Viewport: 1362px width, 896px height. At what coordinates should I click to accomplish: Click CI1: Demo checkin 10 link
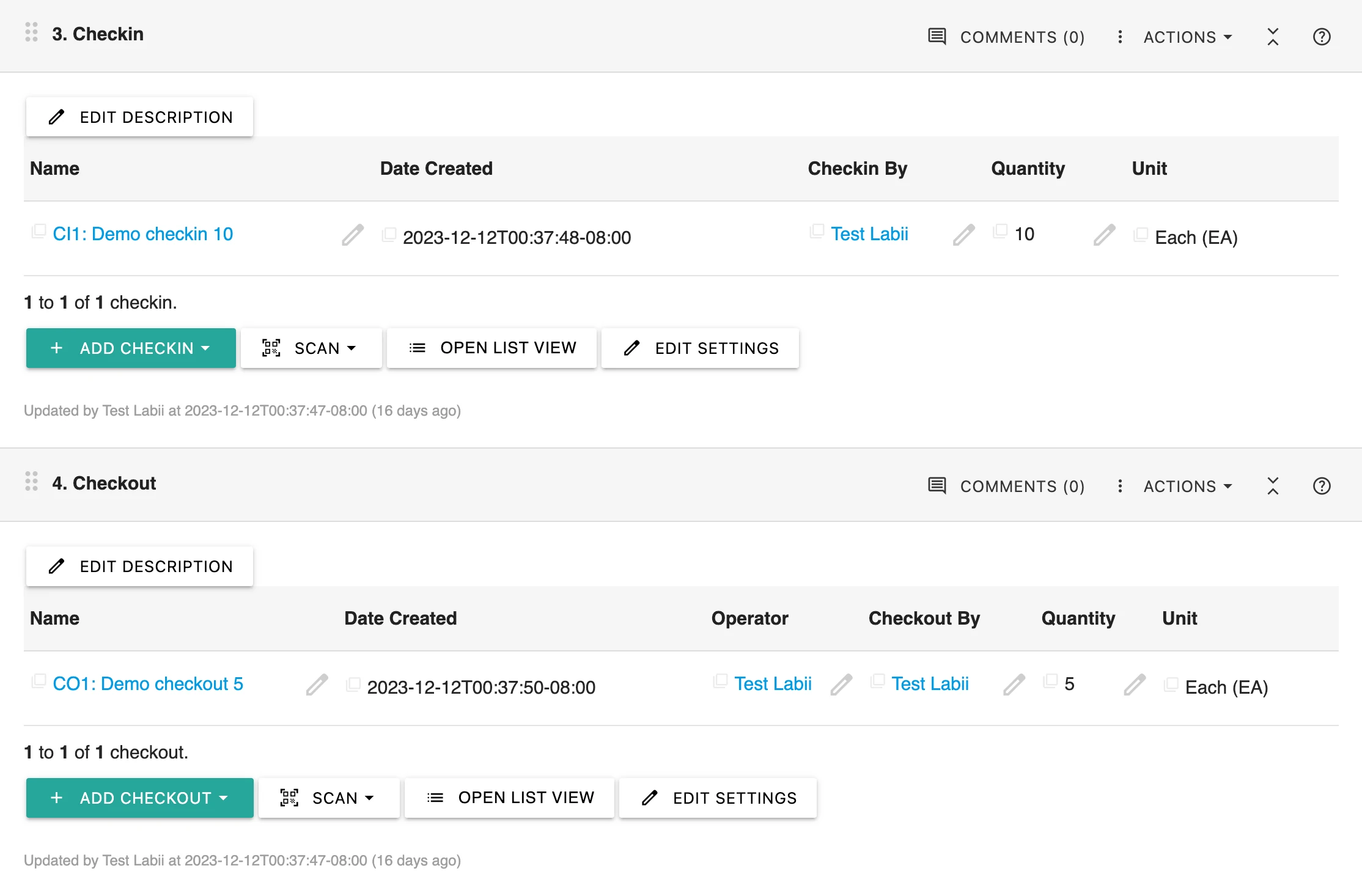point(142,233)
